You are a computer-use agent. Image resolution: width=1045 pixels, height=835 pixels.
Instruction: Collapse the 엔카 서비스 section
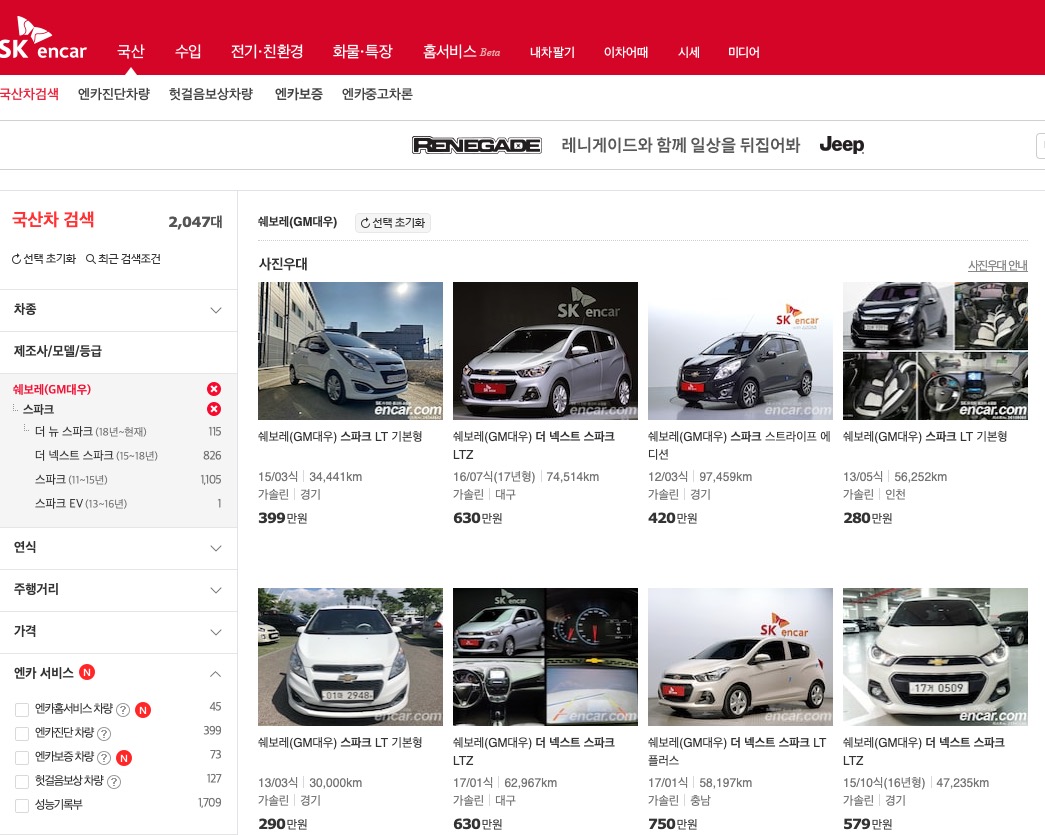215,674
